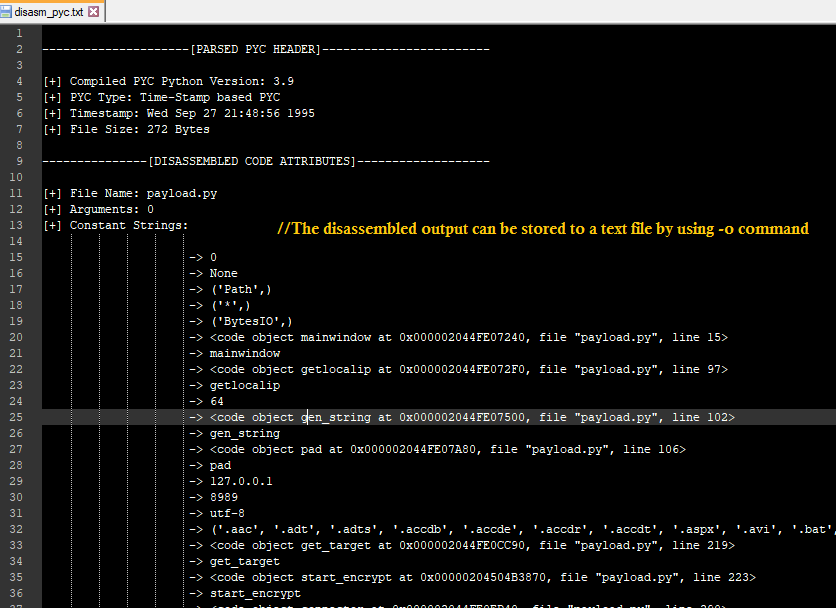The height and width of the screenshot is (608, 836).
Task: Click the 8989 port value line
Action: coord(224,497)
